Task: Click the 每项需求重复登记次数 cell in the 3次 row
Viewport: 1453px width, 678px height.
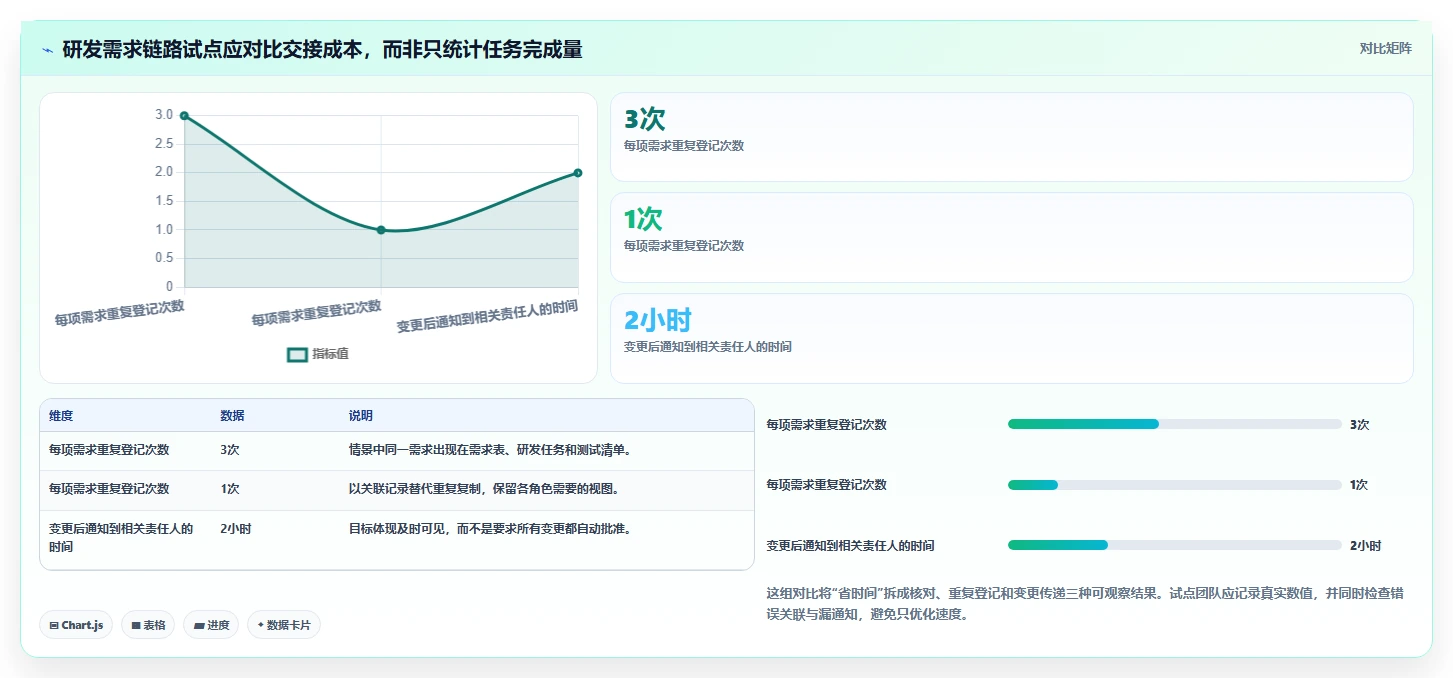Action: tap(109, 450)
